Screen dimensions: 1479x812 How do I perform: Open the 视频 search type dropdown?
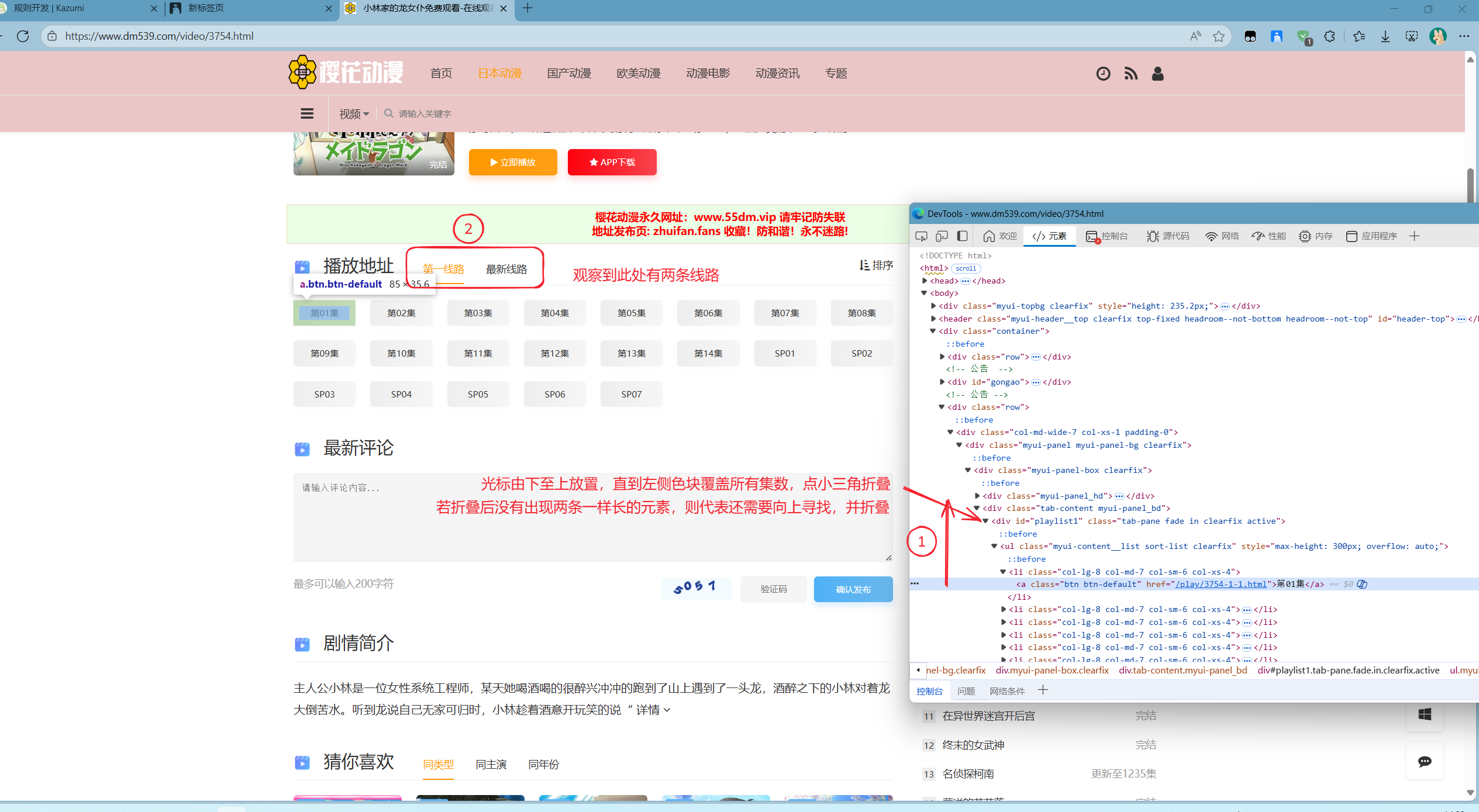coord(354,113)
